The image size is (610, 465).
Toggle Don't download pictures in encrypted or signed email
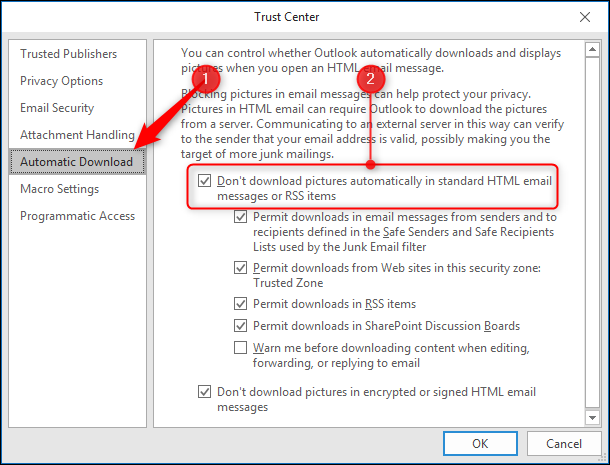tap(205, 391)
